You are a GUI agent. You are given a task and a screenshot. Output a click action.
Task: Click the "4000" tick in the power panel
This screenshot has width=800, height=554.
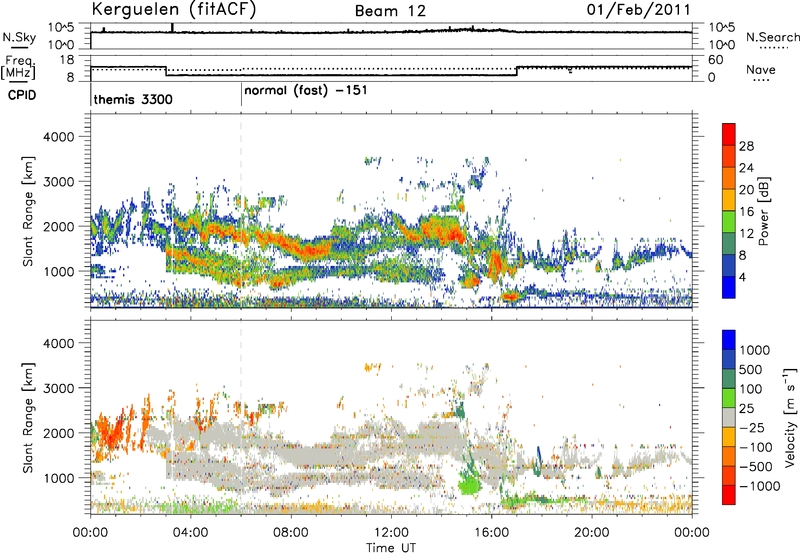(59, 137)
